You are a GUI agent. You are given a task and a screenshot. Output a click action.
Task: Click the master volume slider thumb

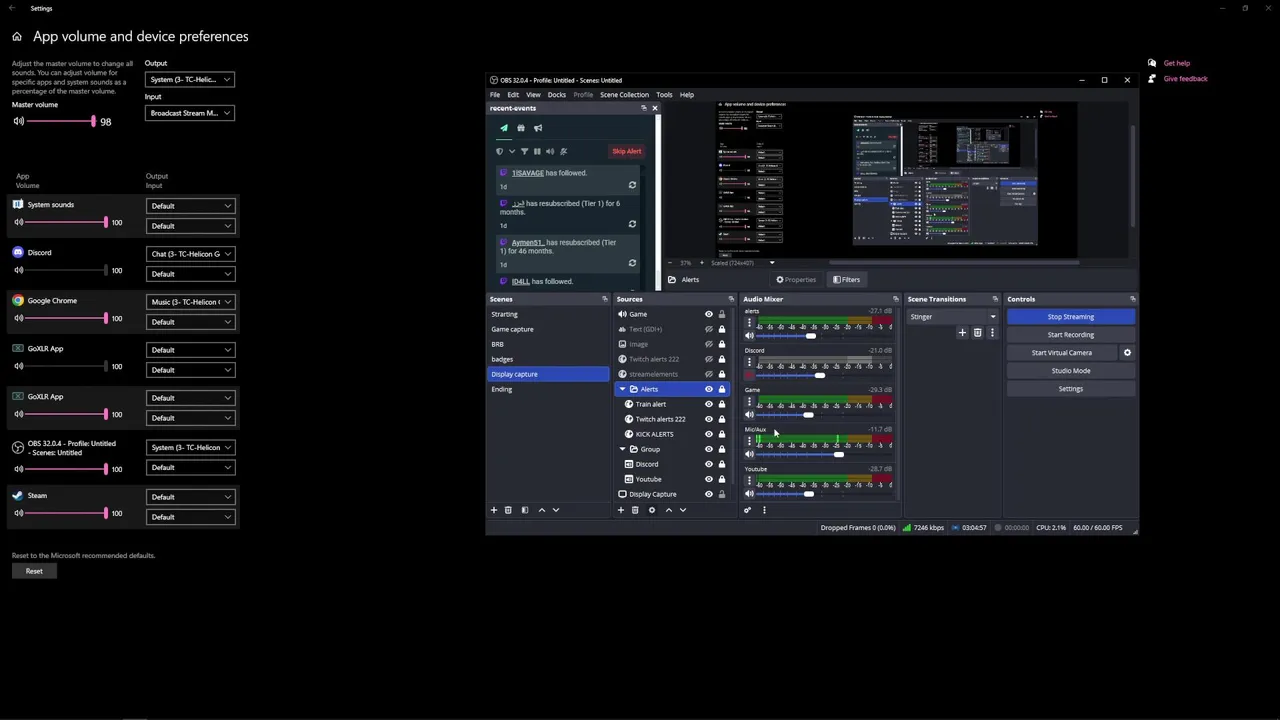[x=94, y=121]
